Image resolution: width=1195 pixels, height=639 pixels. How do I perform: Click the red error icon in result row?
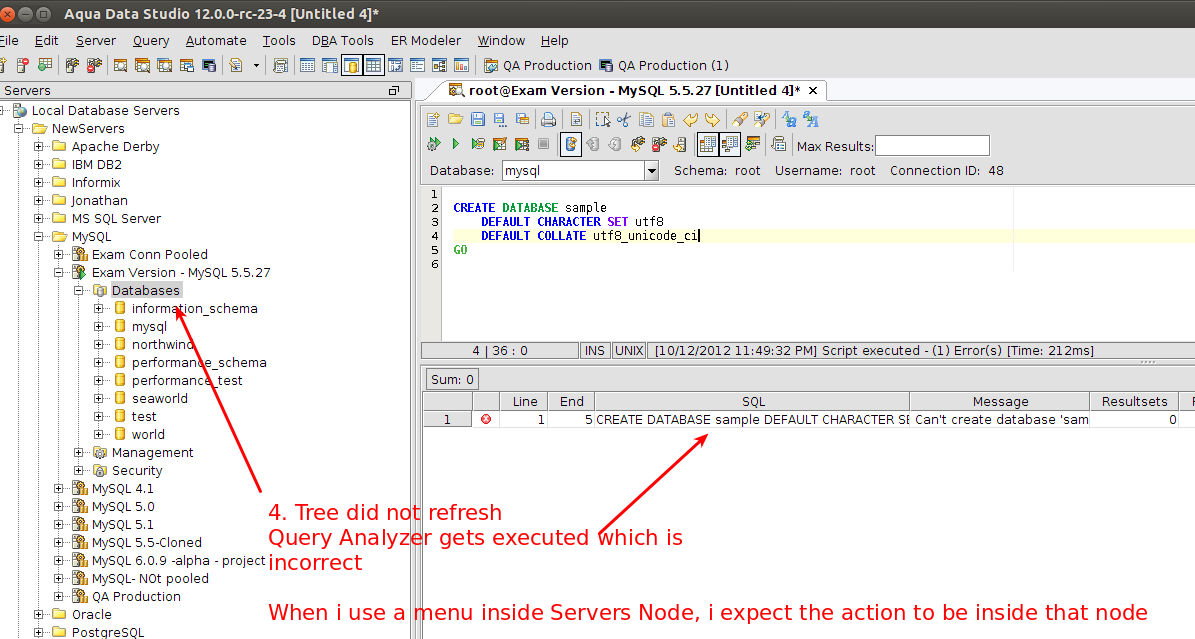point(485,419)
